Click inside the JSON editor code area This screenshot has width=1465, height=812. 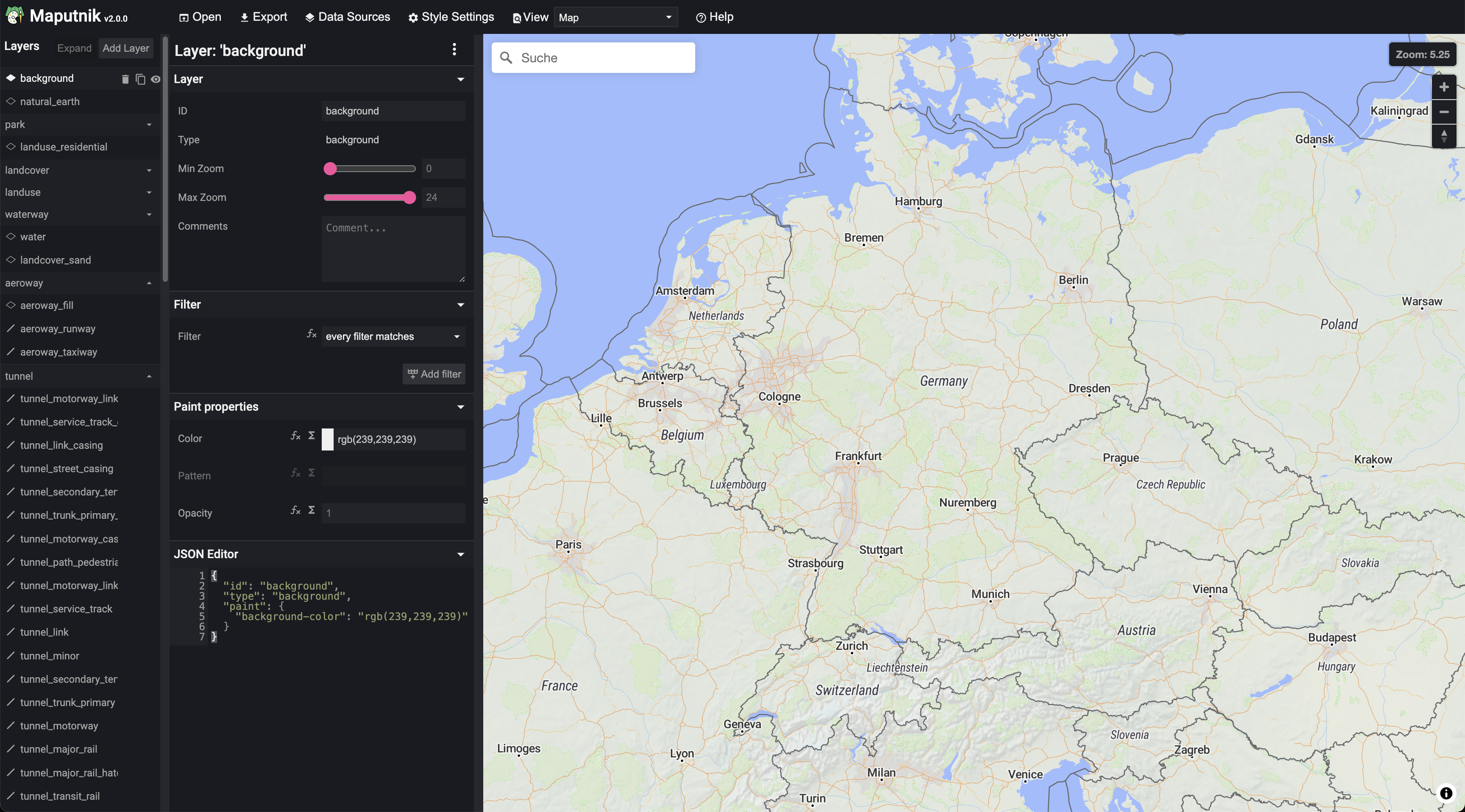pos(339,606)
